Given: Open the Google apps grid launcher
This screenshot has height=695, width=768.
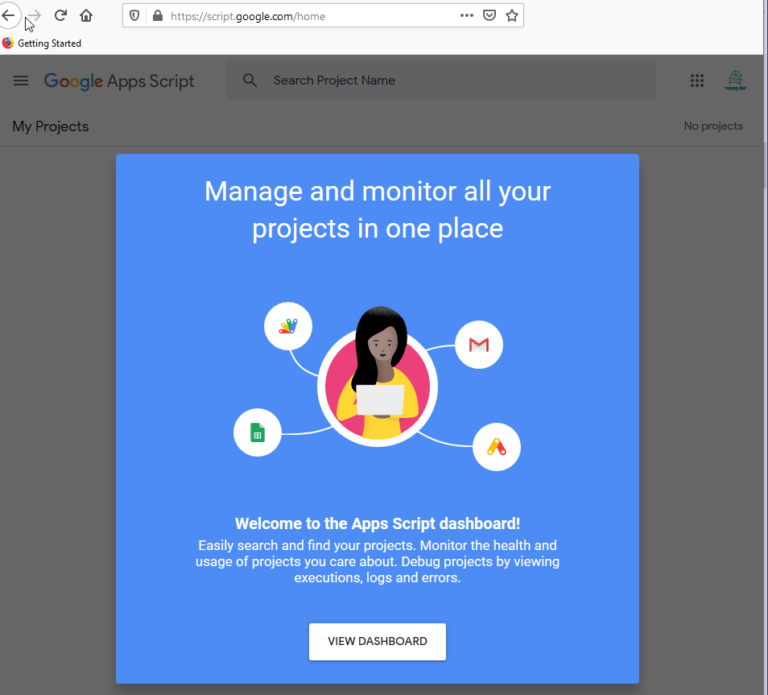Looking at the screenshot, I should [697, 80].
